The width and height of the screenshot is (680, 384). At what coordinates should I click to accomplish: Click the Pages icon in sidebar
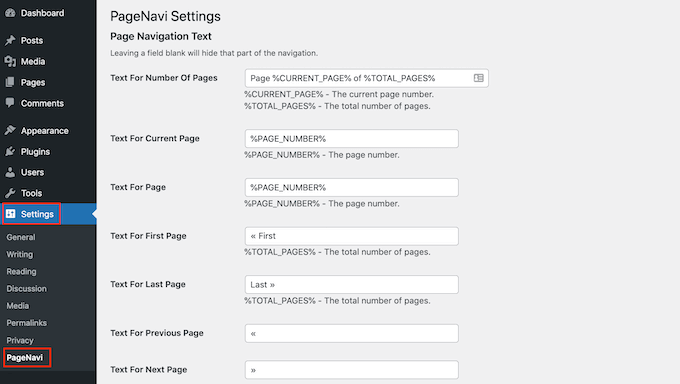(10, 82)
